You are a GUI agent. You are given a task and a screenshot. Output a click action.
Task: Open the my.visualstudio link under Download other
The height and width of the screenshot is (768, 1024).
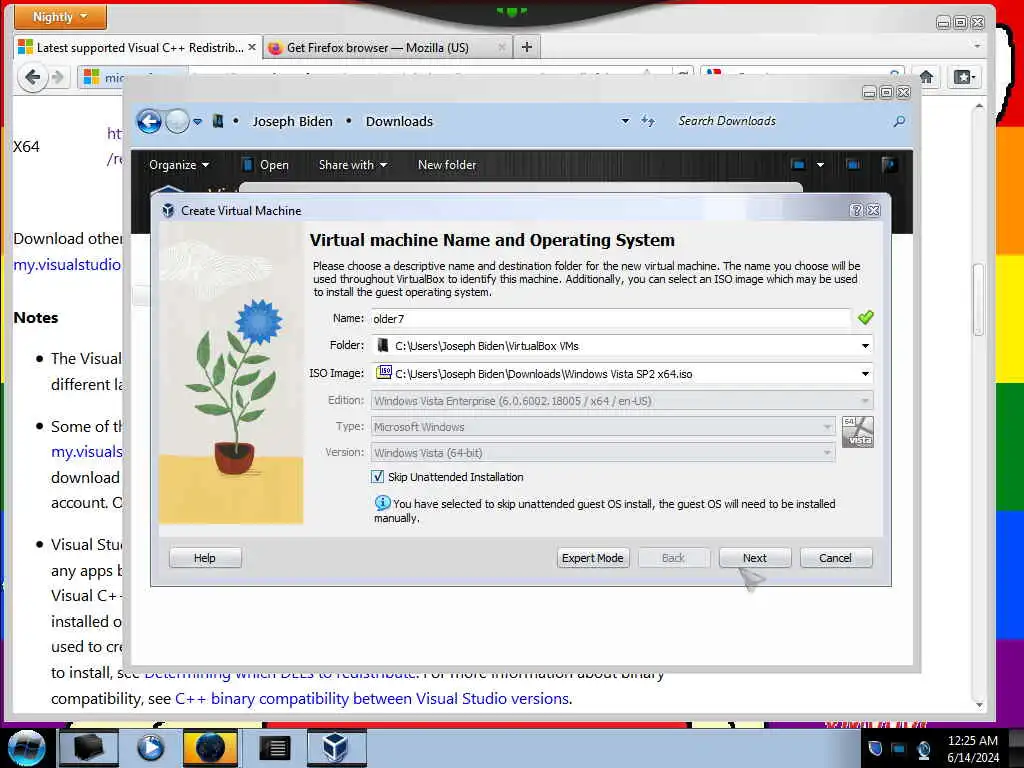pyautogui.click(x=67, y=264)
